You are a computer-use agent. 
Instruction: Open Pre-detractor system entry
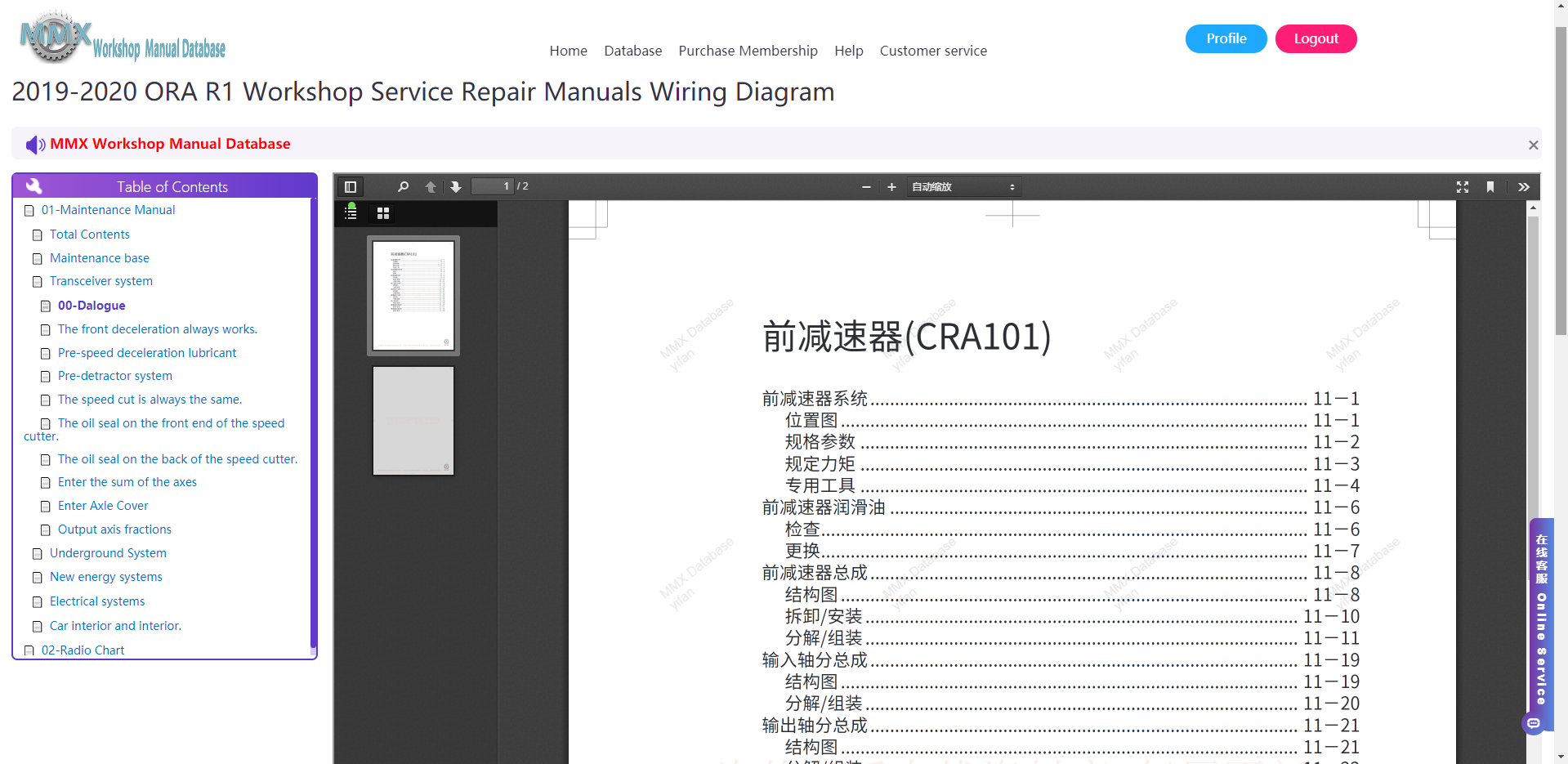tap(114, 376)
